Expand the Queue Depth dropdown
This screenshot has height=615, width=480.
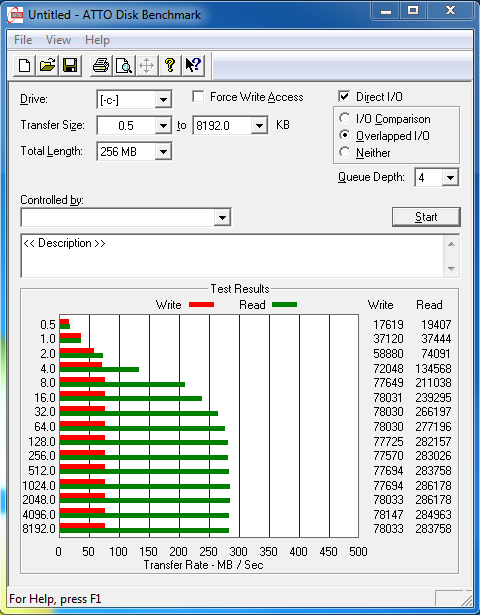tap(450, 178)
